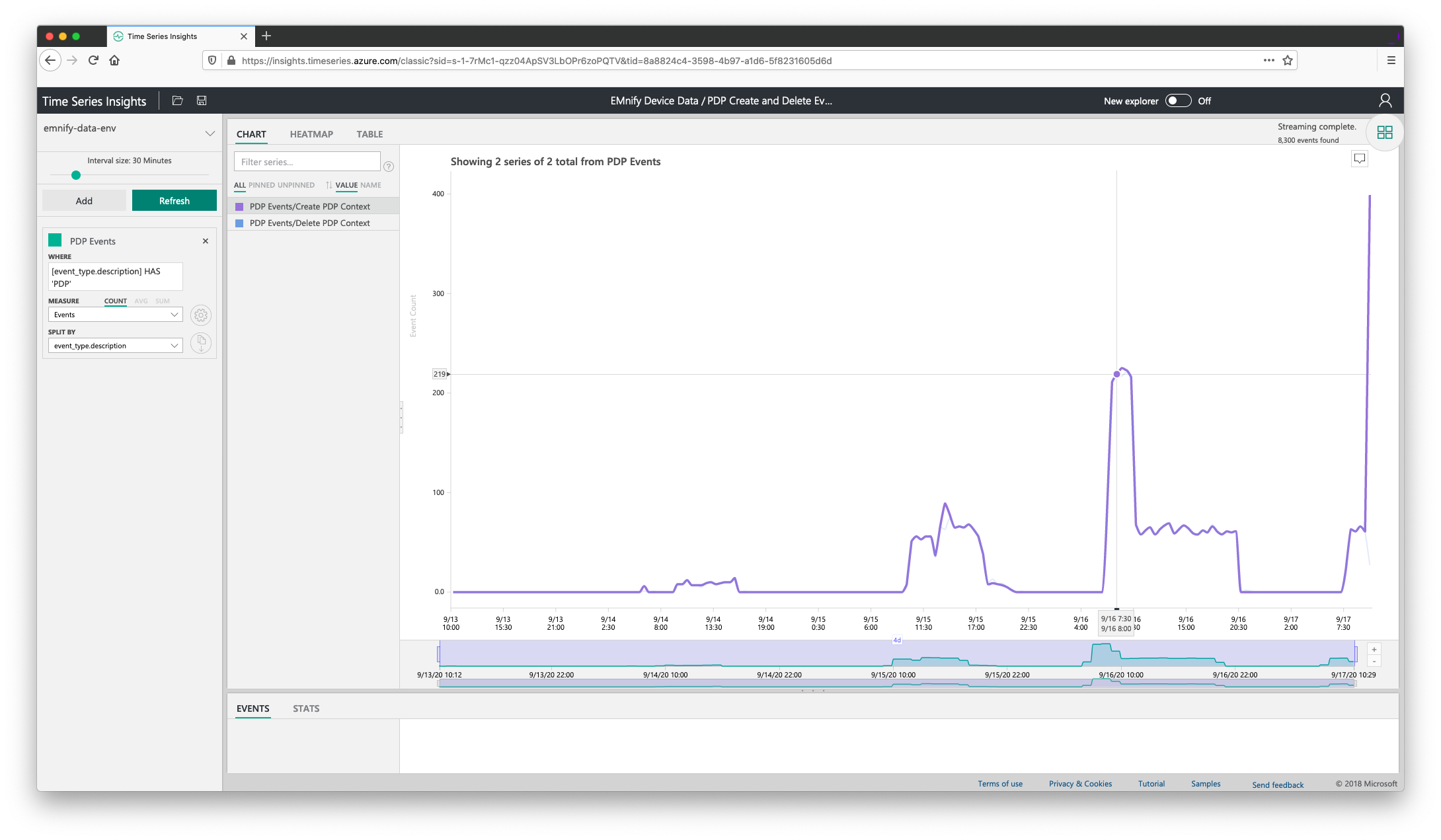Image resolution: width=1441 pixels, height=840 pixels.
Task: Sort series by VALUE
Action: tap(346, 185)
